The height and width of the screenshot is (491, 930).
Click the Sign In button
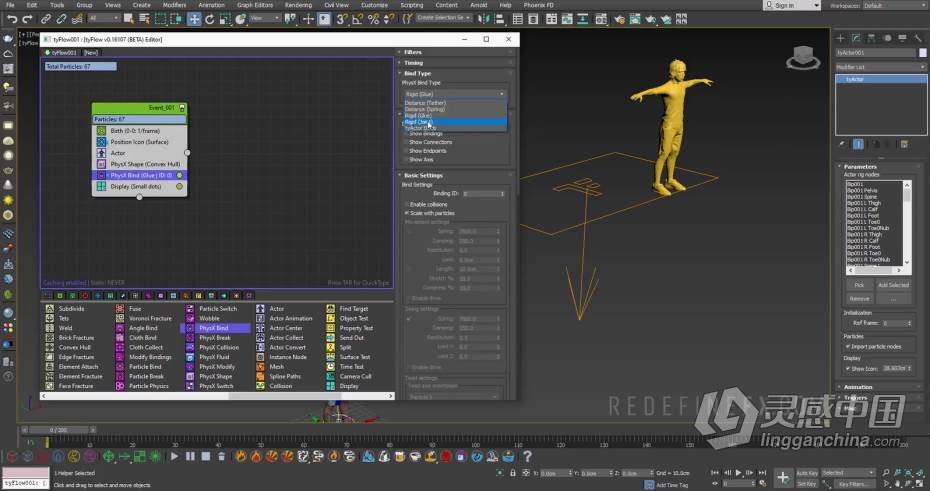coord(792,5)
